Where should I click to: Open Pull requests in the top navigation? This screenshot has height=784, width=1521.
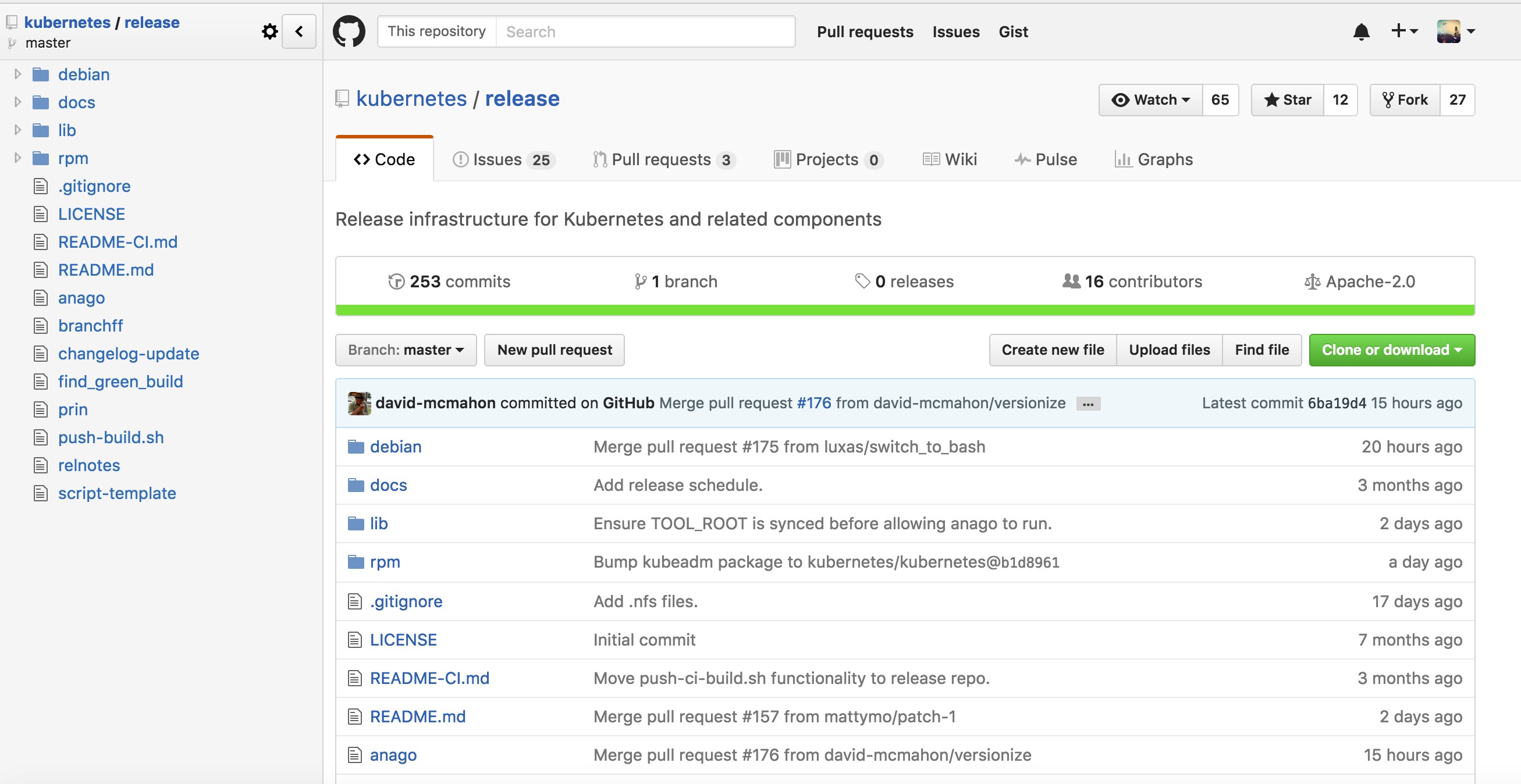click(x=865, y=31)
